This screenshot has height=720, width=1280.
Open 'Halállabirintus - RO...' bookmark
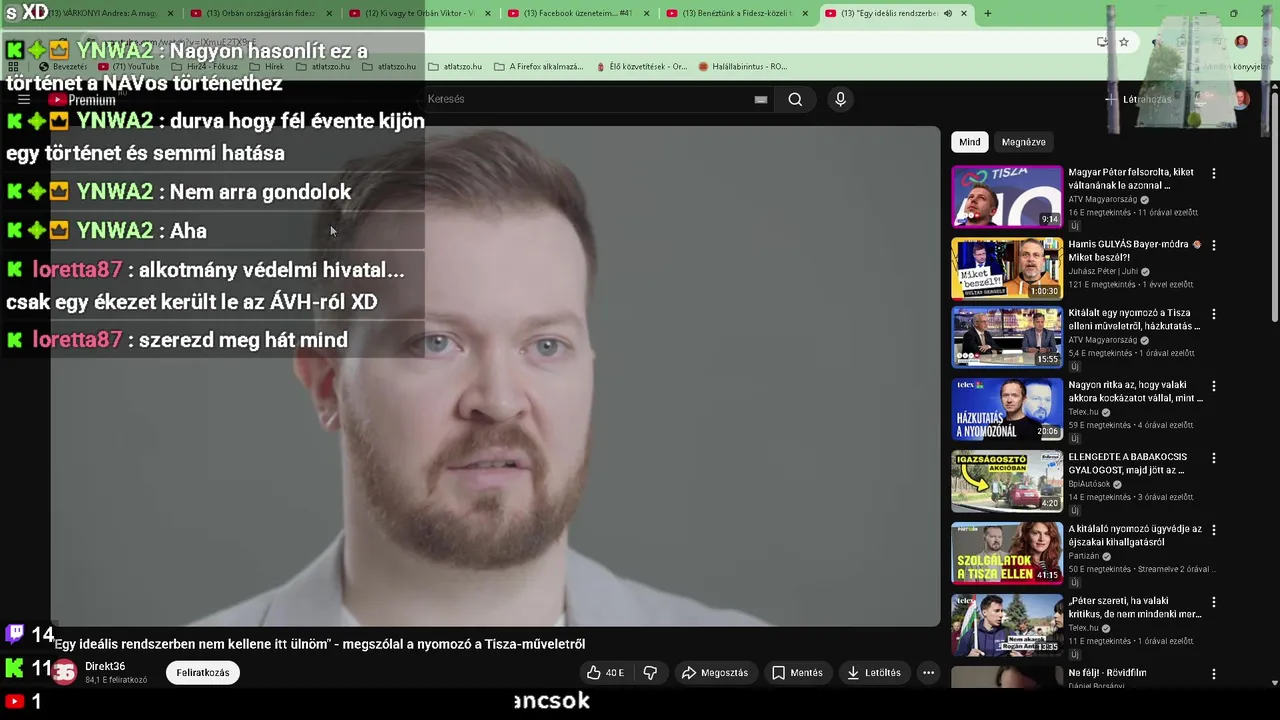tap(743, 67)
